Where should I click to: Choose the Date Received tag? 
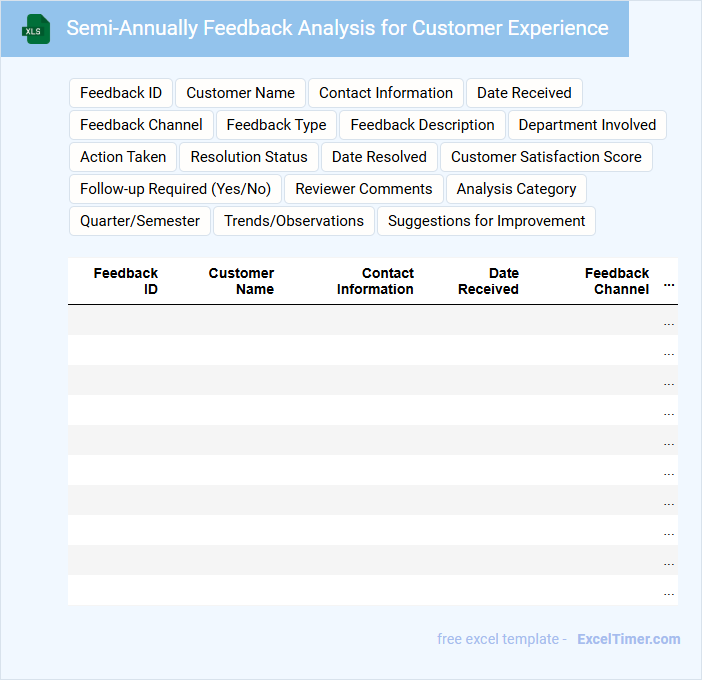(524, 93)
